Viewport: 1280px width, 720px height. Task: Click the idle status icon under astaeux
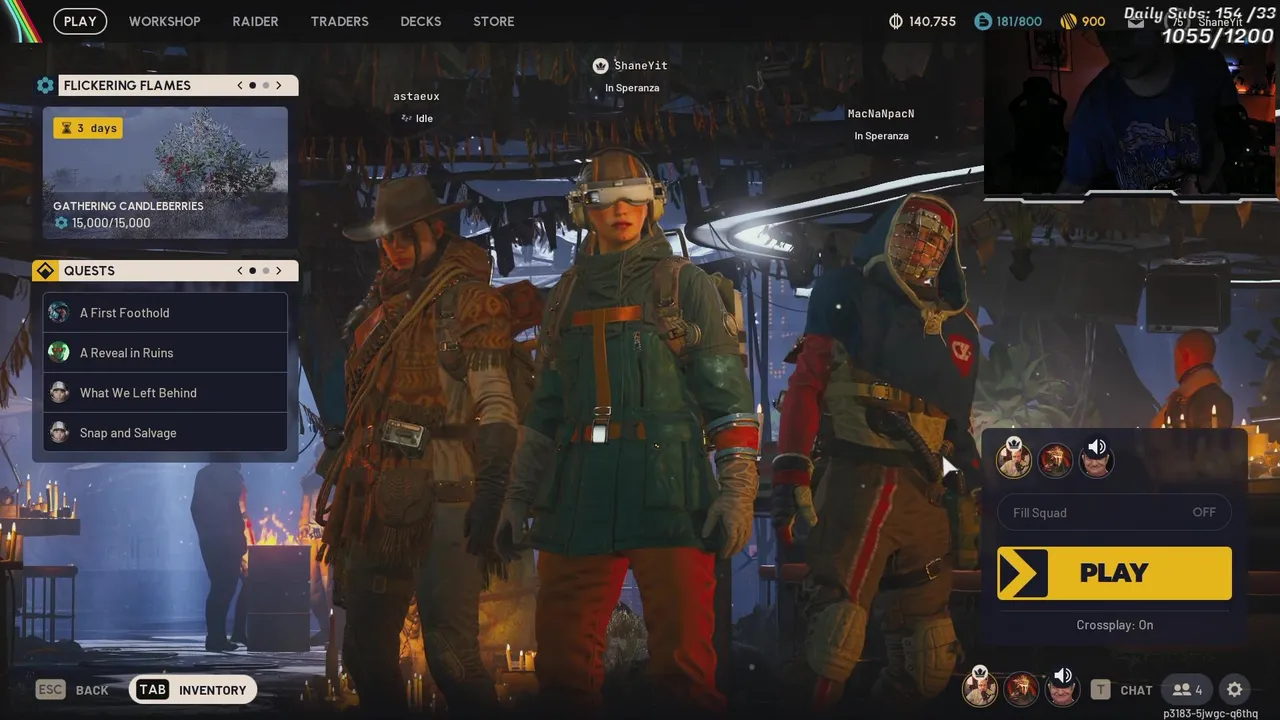click(407, 118)
